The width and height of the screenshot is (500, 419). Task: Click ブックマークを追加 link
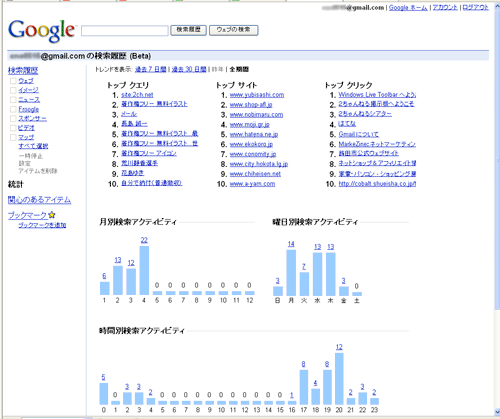point(42,225)
